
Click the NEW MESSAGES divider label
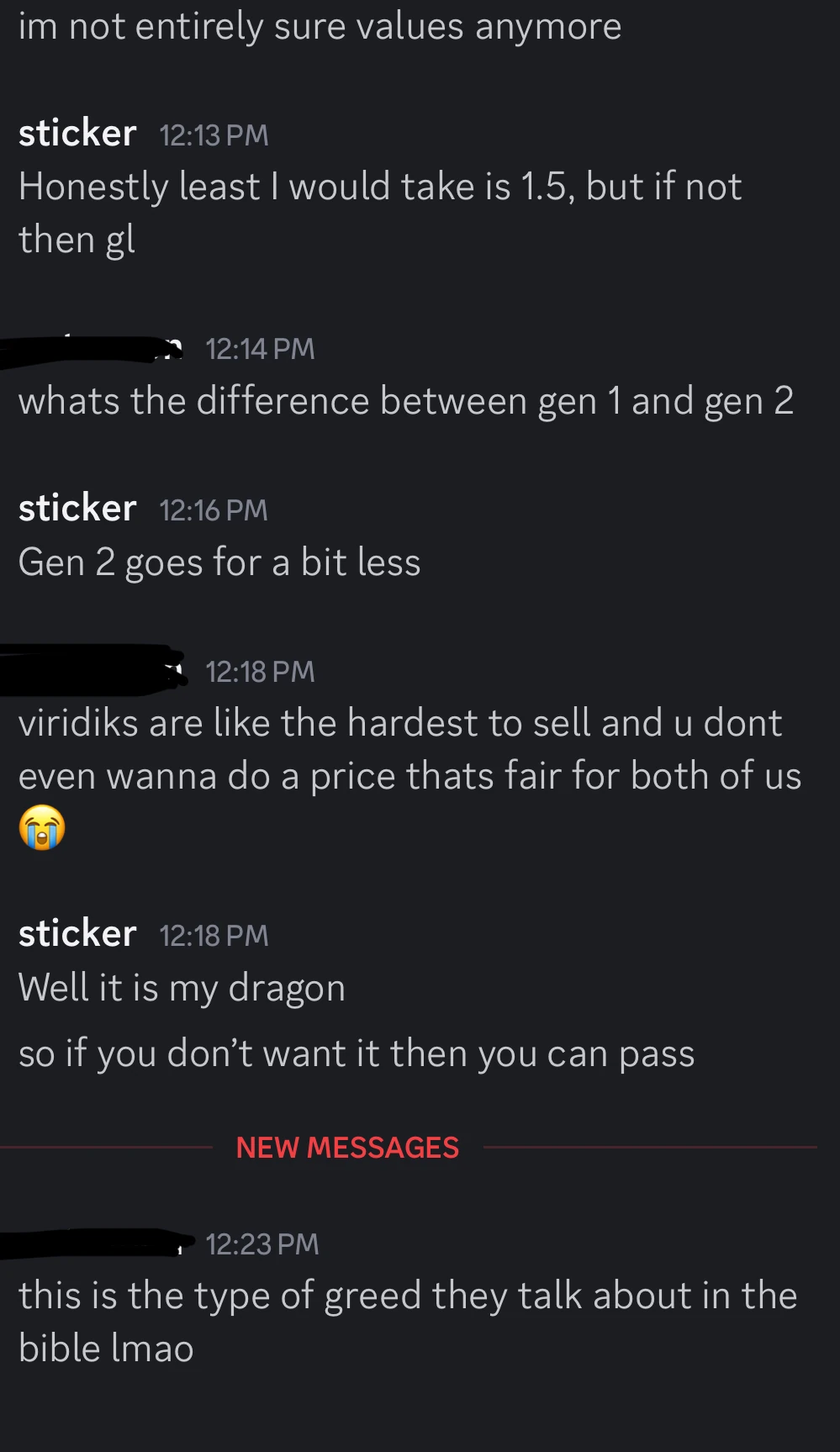pos(347,1148)
